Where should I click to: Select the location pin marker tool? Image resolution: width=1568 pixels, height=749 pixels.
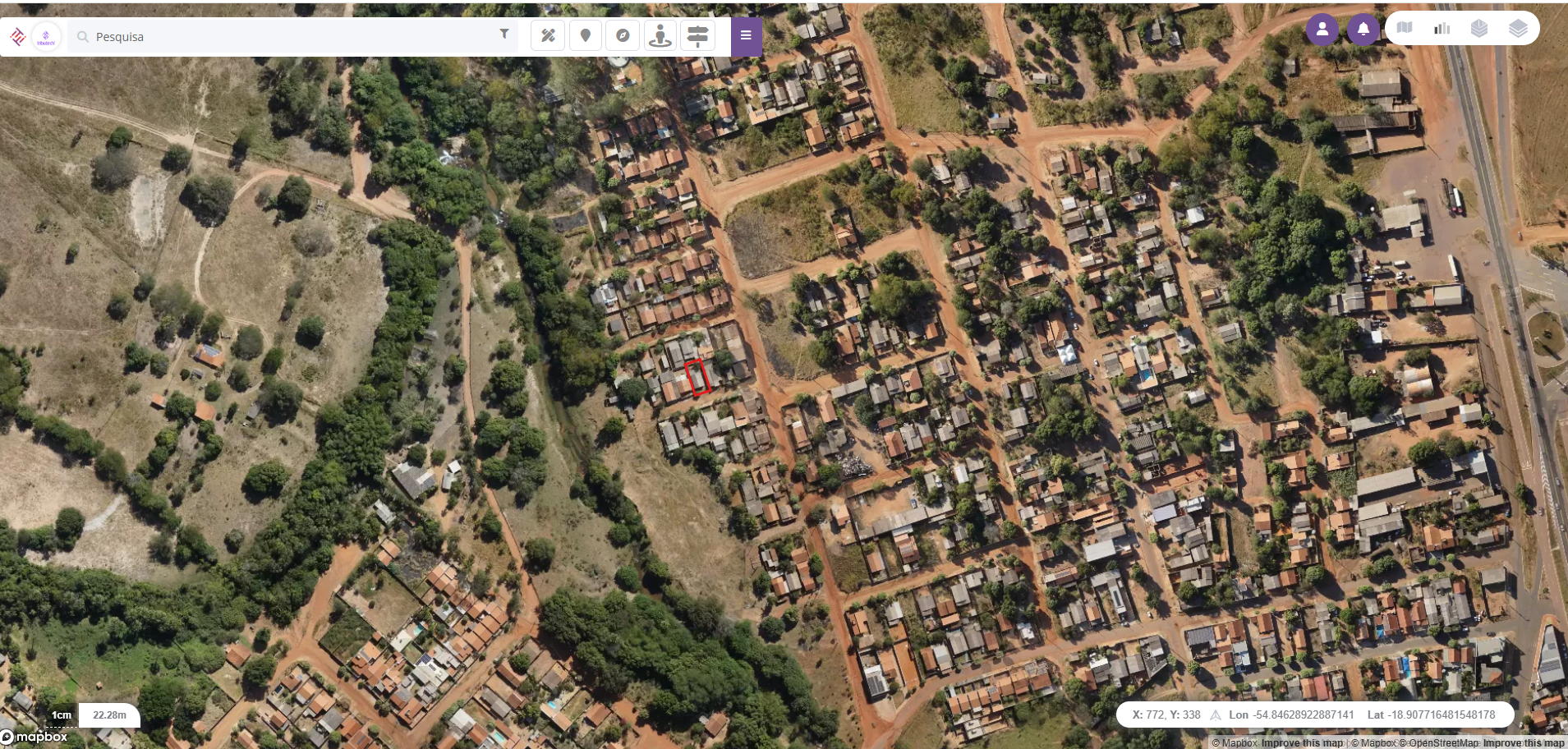tap(586, 35)
